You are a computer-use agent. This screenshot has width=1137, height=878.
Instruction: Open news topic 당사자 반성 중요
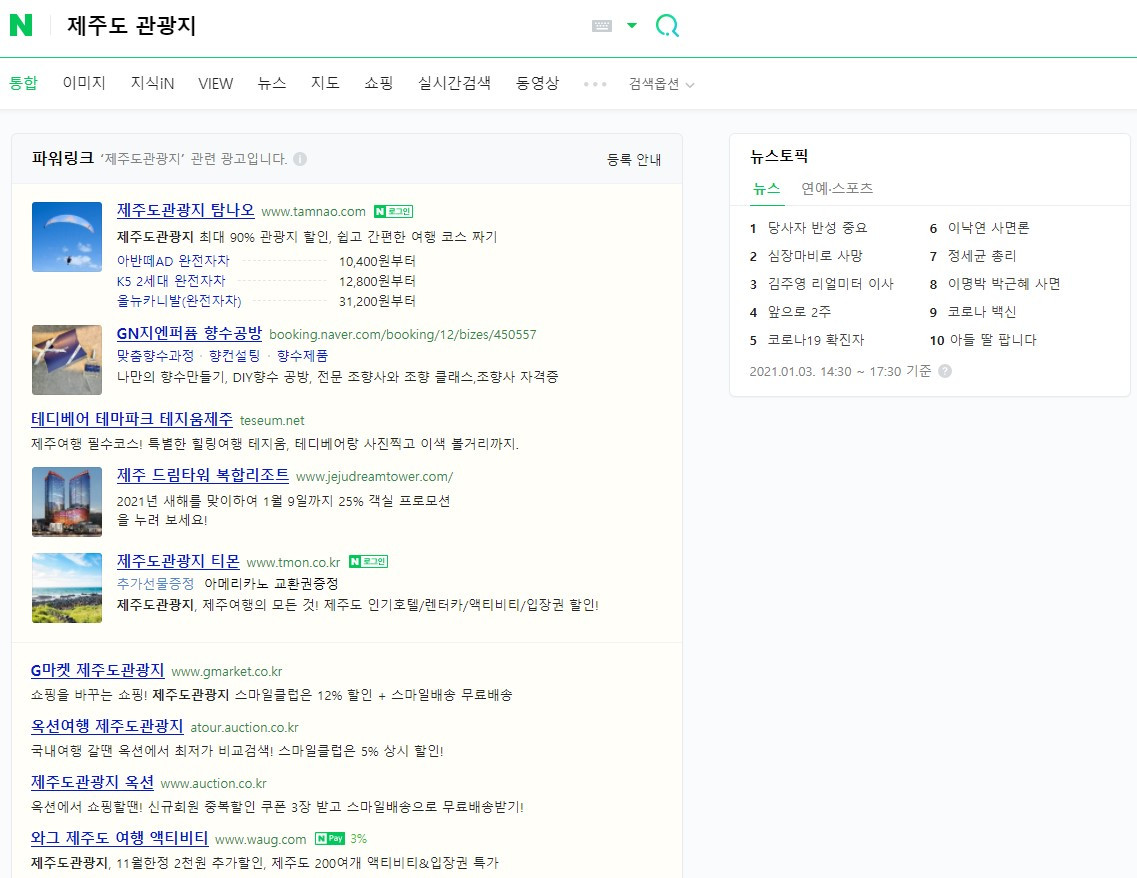pos(817,228)
